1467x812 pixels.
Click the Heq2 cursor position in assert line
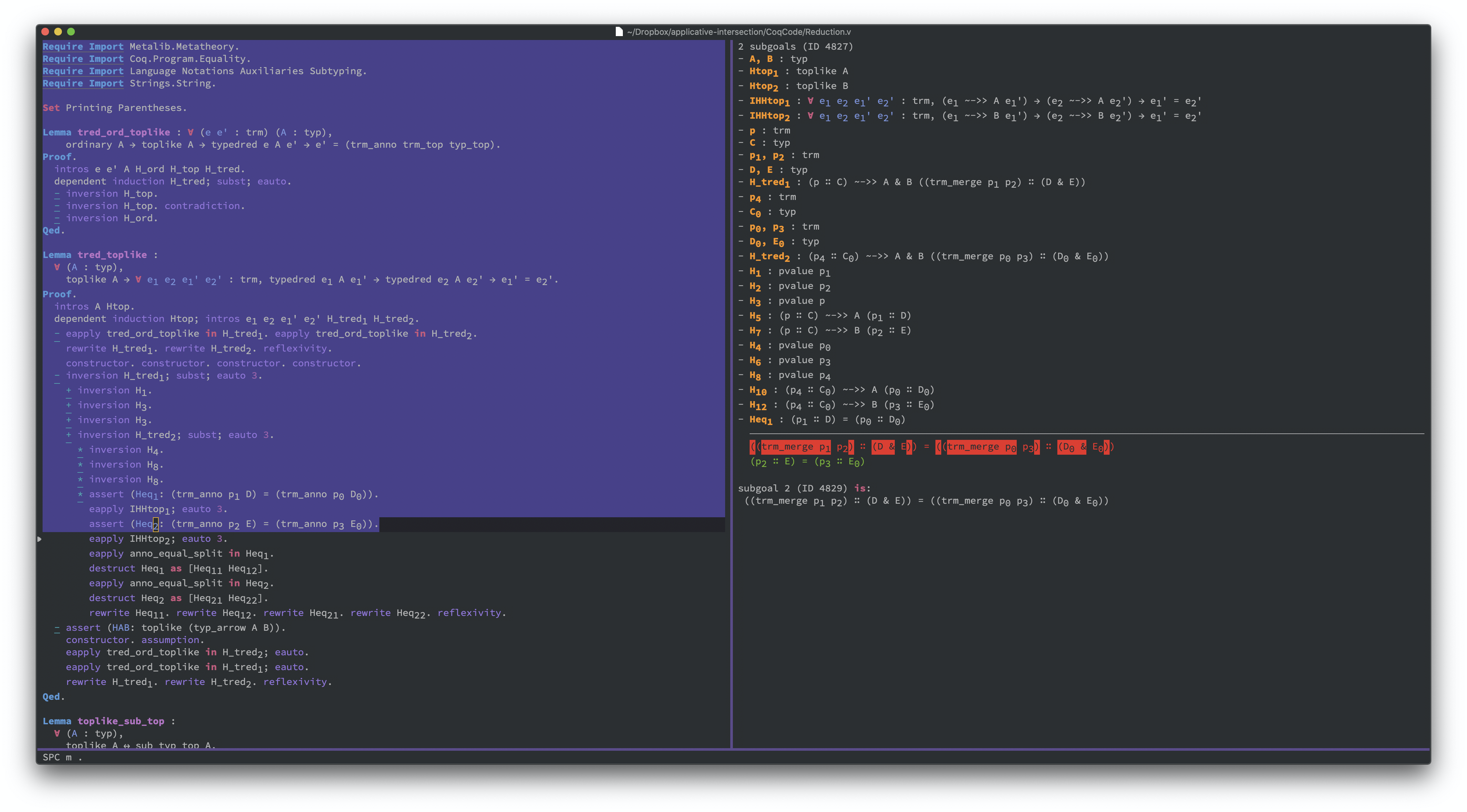pos(155,524)
